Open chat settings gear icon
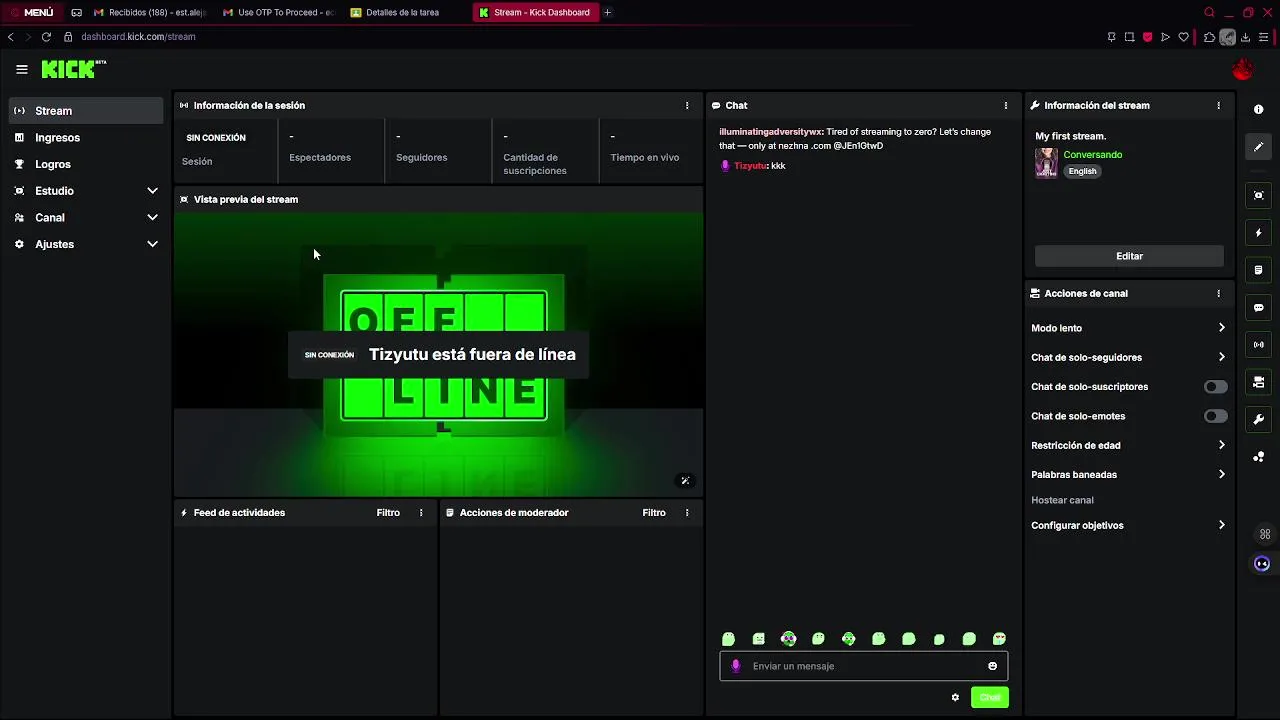The height and width of the screenshot is (720, 1280). pyautogui.click(x=955, y=698)
